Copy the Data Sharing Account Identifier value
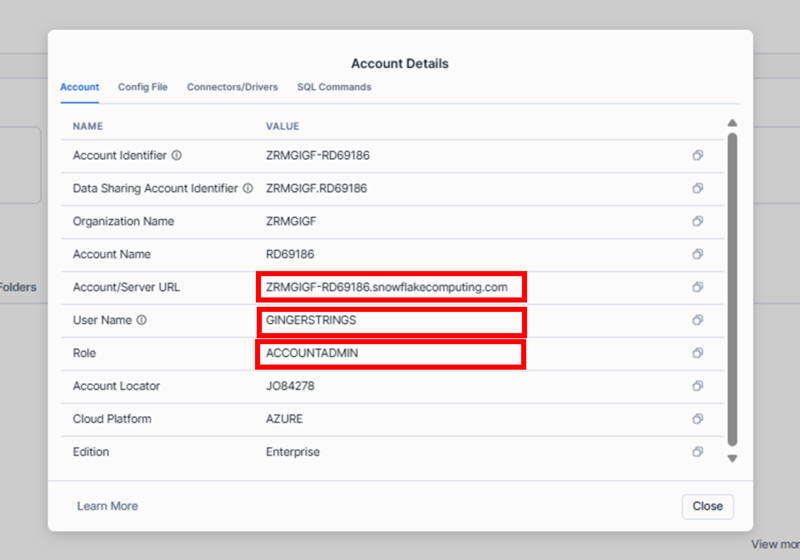Screen dimensions: 800x560 coord(697,188)
